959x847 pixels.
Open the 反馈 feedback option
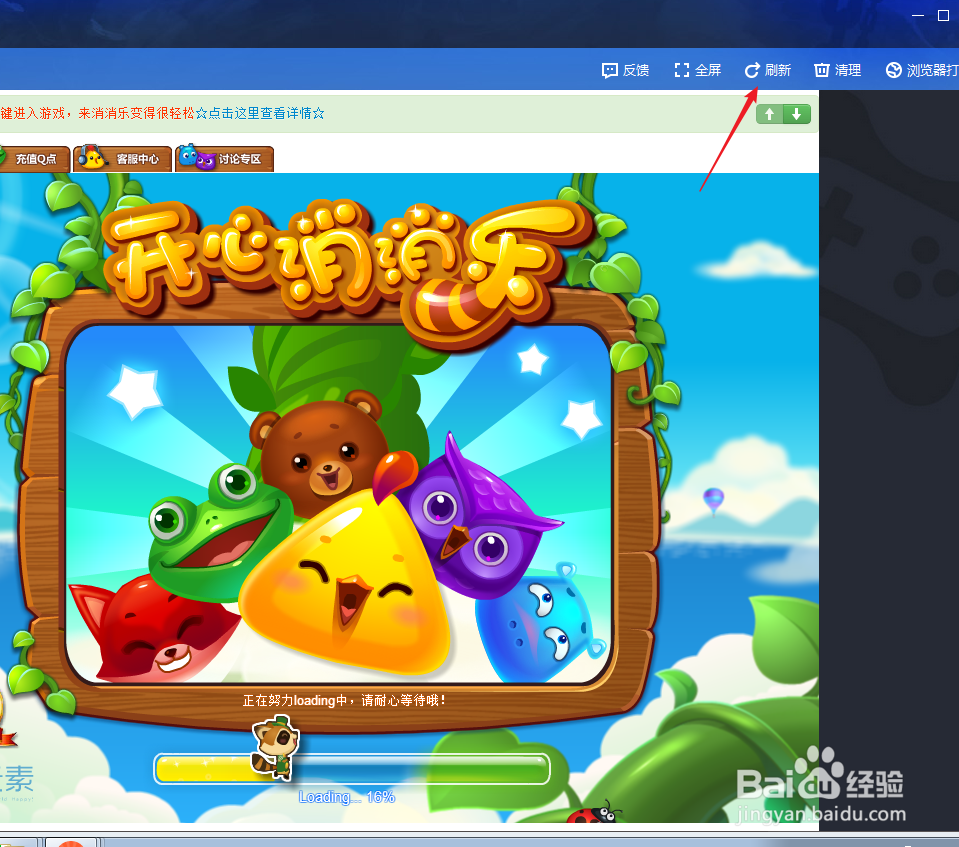tap(625, 70)
